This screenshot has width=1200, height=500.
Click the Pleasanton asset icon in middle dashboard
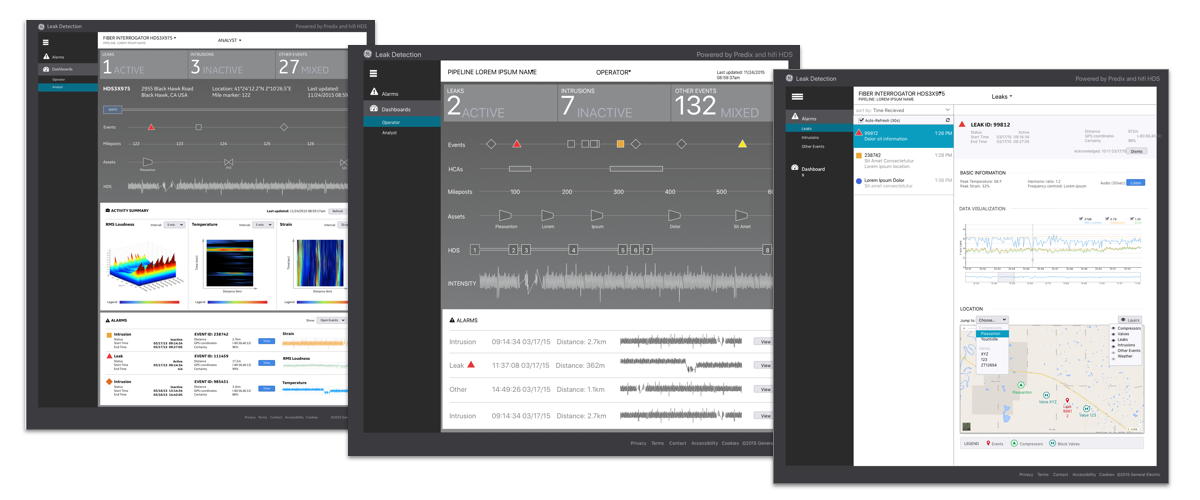507,215
